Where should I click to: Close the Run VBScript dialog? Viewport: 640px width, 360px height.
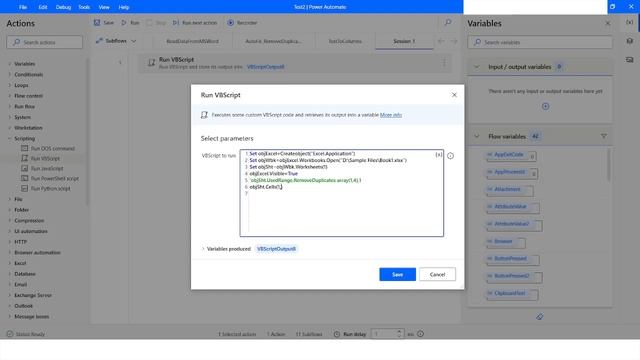tap(454, 95)
